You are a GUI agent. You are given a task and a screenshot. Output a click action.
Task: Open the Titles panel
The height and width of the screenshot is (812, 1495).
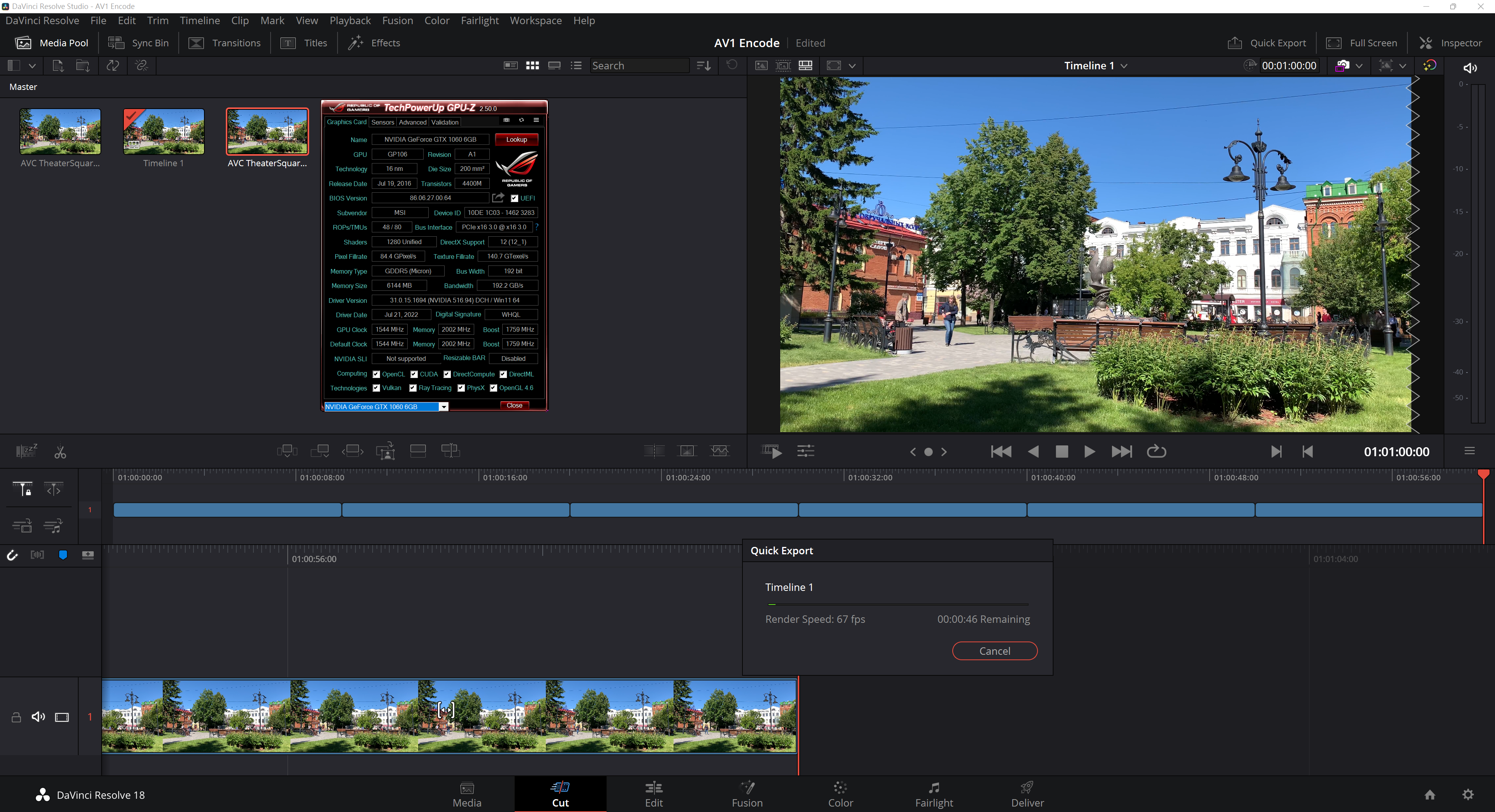click(304, 43)
